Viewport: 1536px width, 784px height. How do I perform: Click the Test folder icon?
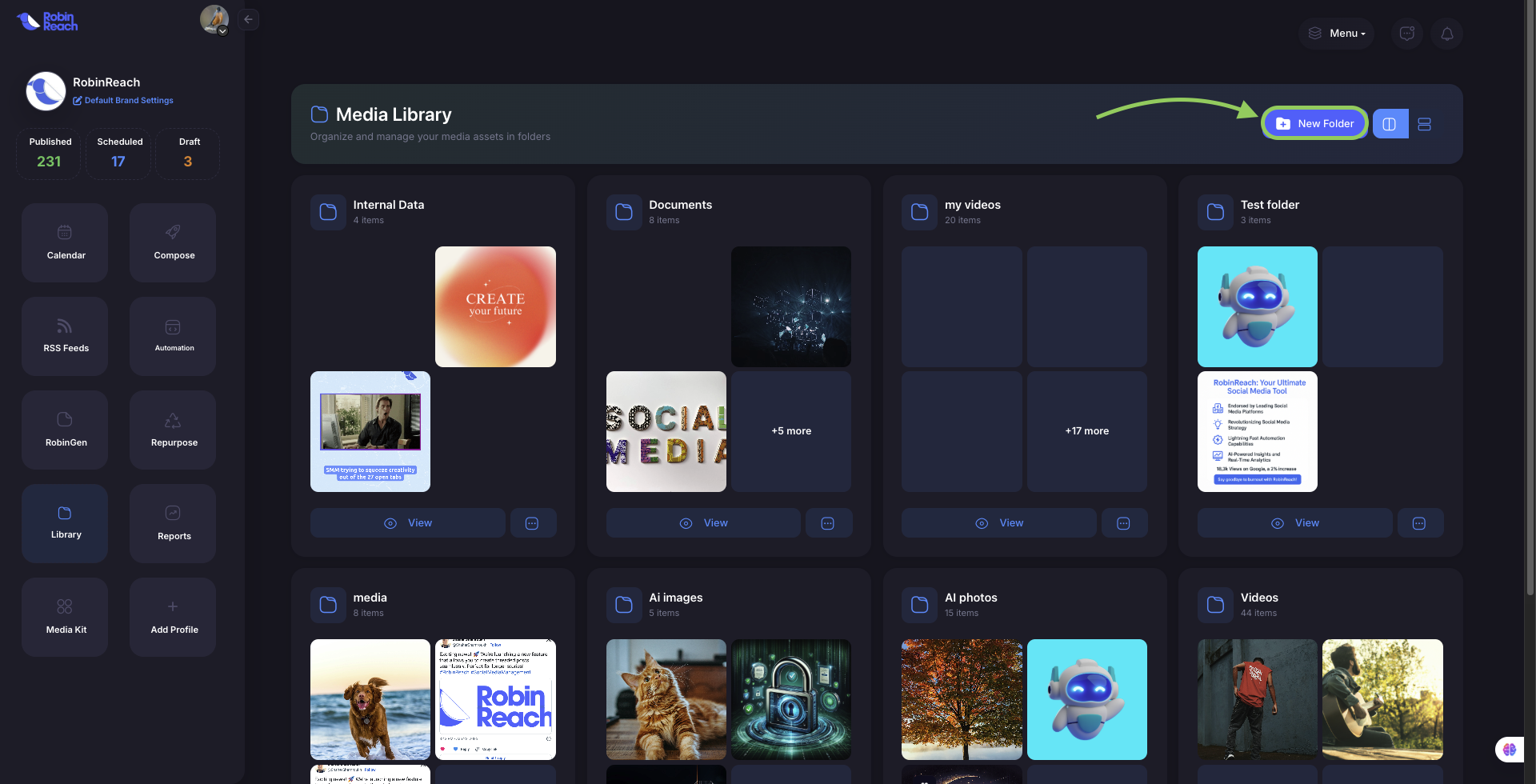pos(1215,212)
